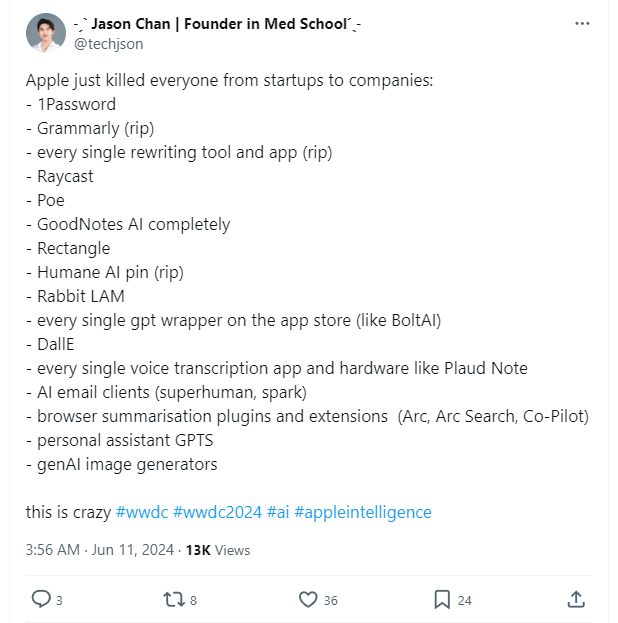Image resolution: width=618 pixels, height=623 pixels.
Task: Select the #ai hashtag
Action: click(279, 512)
